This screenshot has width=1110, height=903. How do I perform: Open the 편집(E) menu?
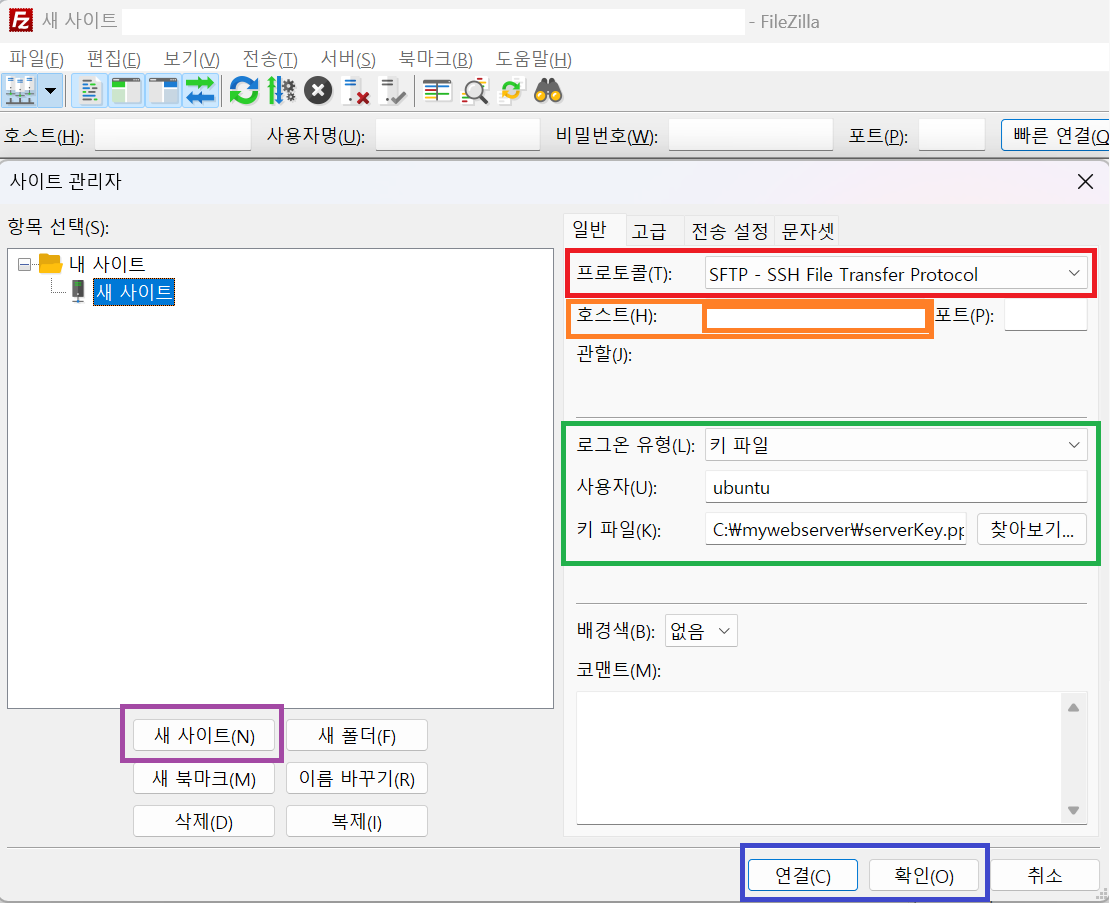[x=113, y=59]
